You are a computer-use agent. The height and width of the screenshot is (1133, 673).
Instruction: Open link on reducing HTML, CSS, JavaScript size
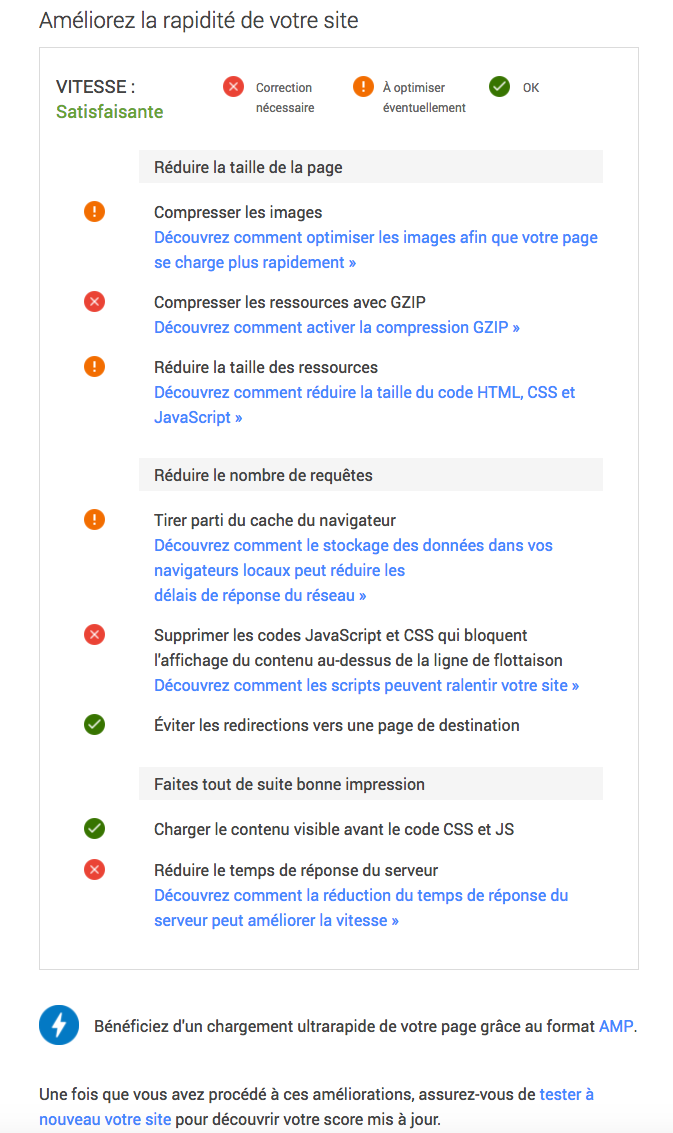[364, 392]
